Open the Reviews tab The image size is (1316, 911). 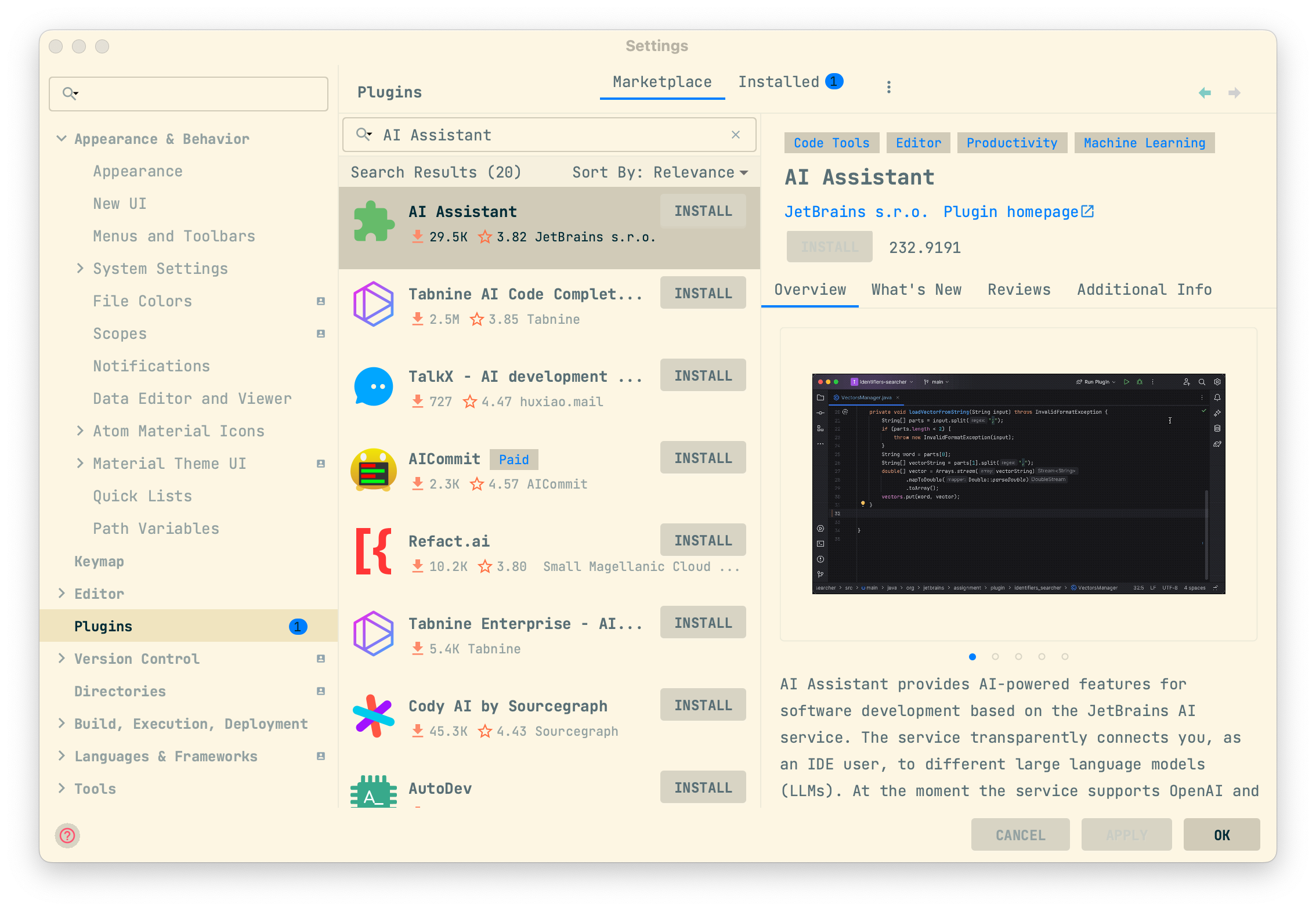pos(1019,290)
